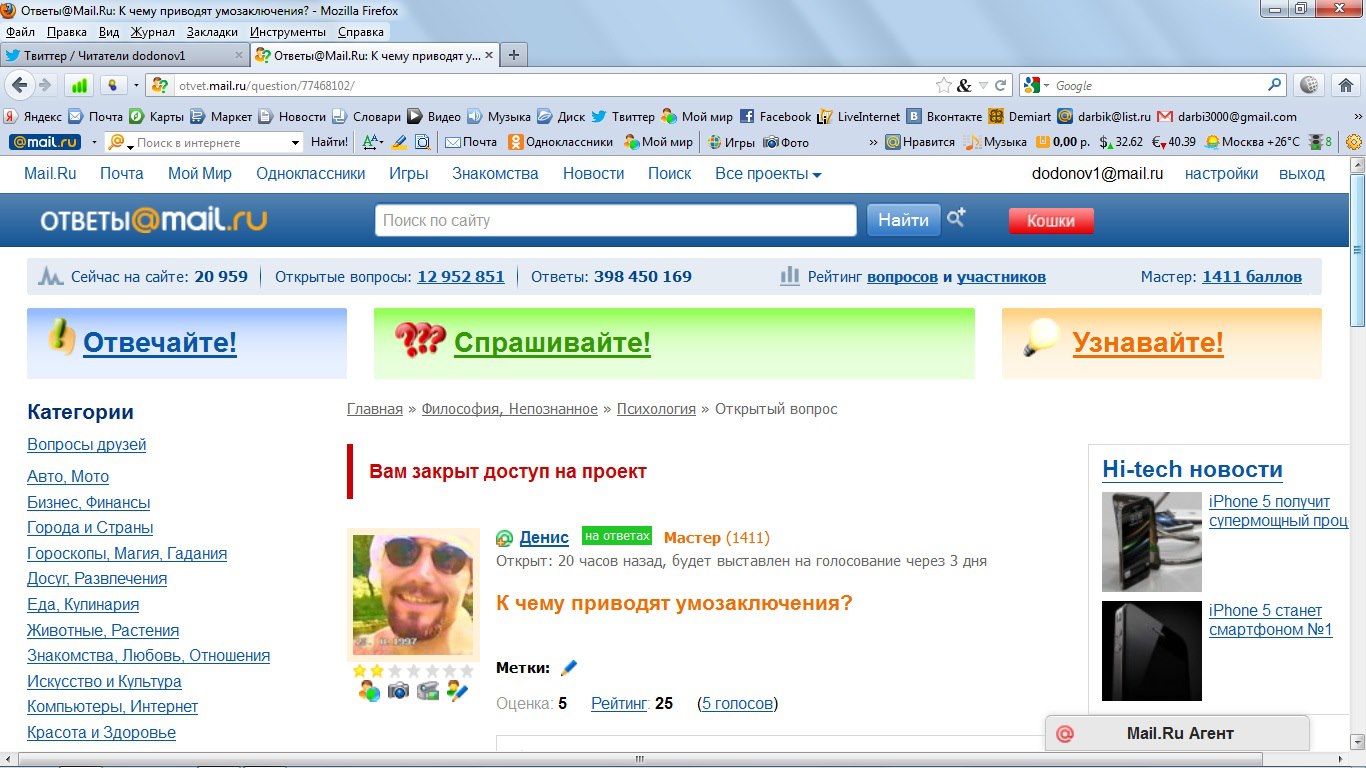Open the Facebook bookmark
This screenshot has width=1366, height=768.
(775, 116)
